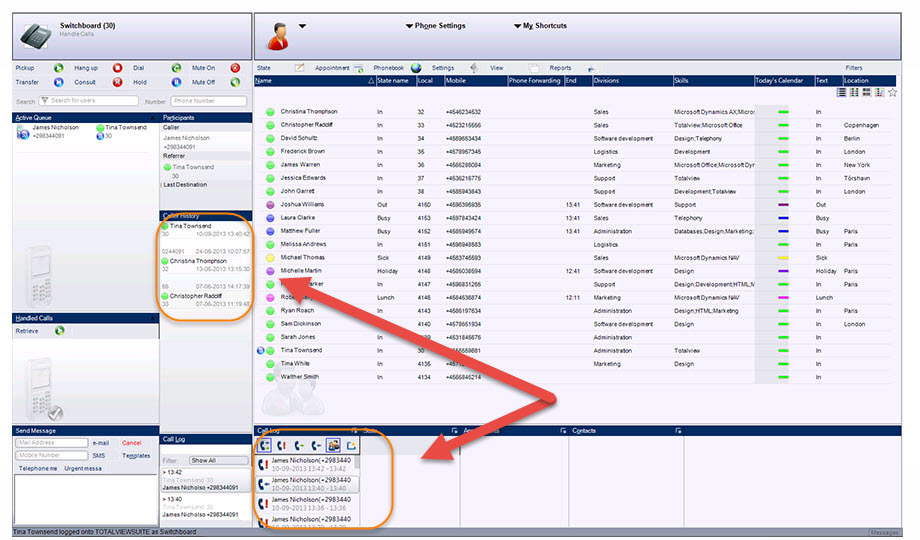Pop out the Call Log panel
This screenshot has width=920, height=540.
[354, 430]
